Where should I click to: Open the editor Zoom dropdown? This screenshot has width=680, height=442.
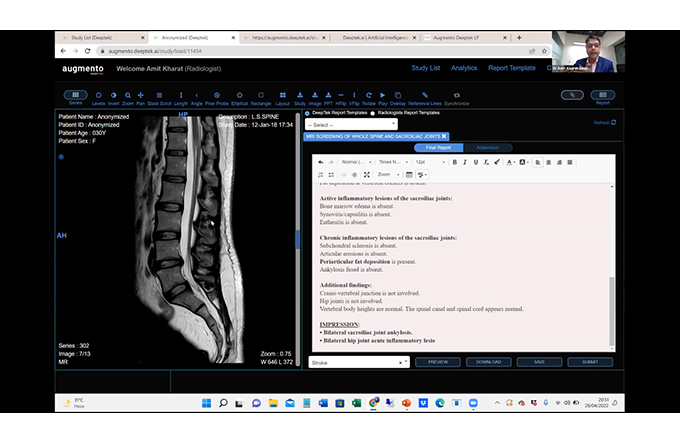pyautogui.click(x=388, y=175)
